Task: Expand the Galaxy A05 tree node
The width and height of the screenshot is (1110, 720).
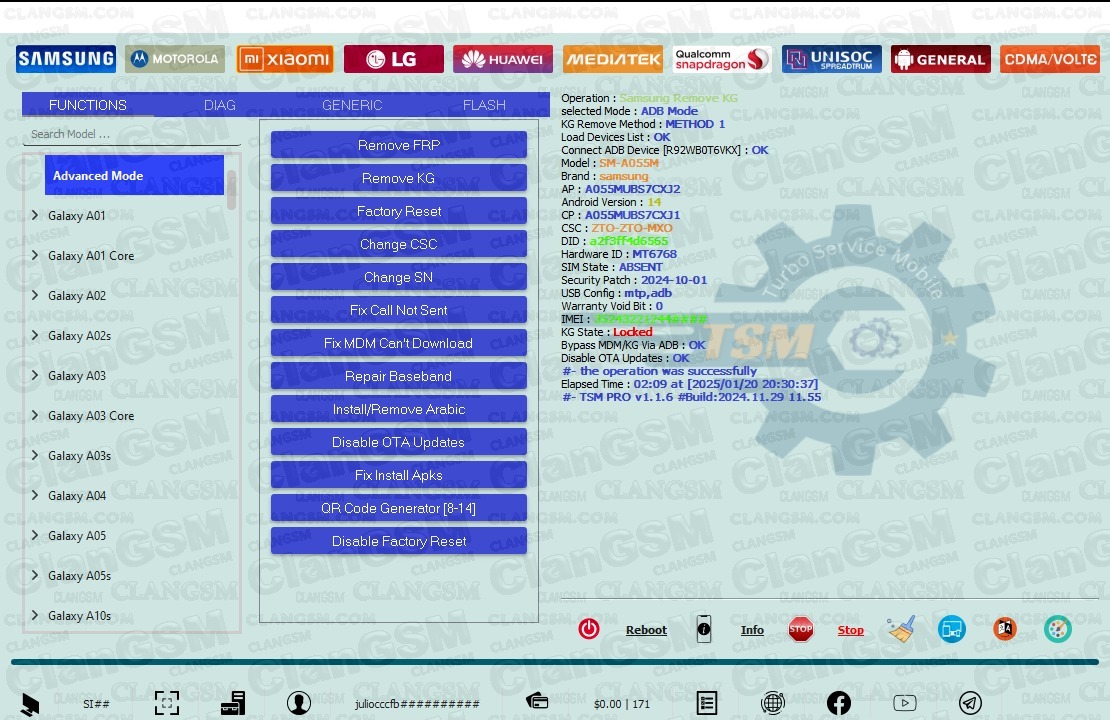Action: 35,535
